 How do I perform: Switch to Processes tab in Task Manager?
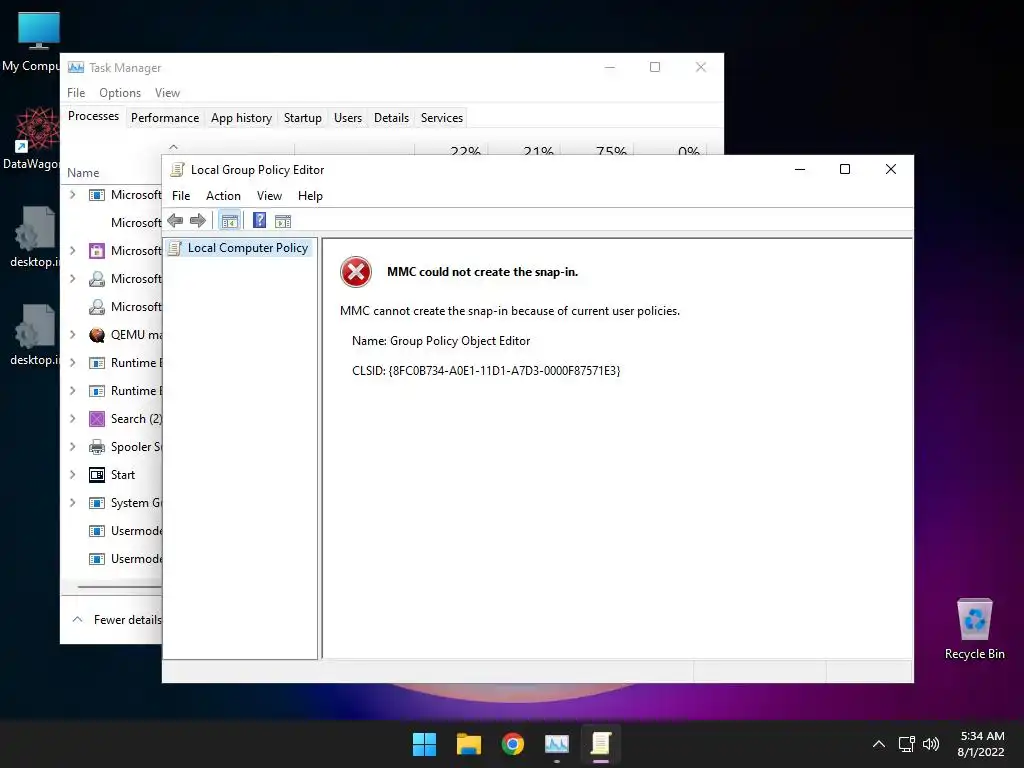pos(93,116)
